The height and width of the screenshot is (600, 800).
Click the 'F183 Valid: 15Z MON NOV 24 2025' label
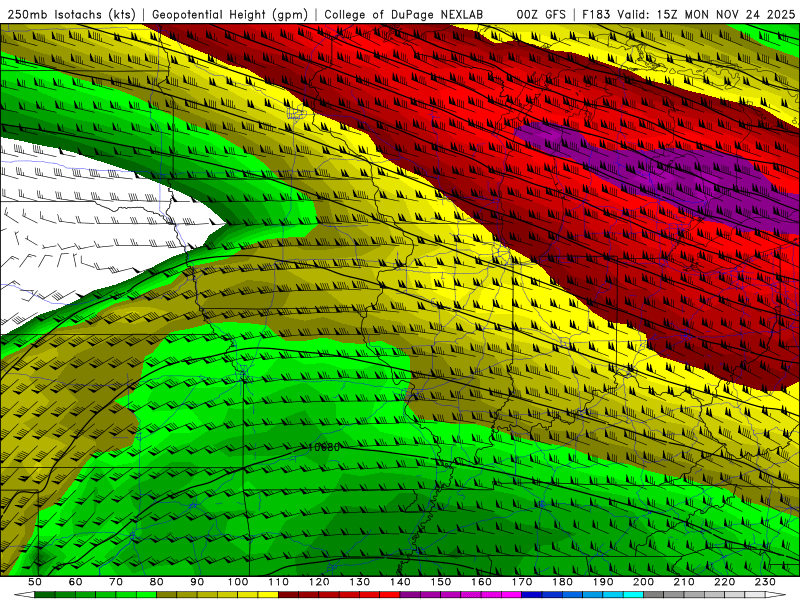click(x=688, y=15)
